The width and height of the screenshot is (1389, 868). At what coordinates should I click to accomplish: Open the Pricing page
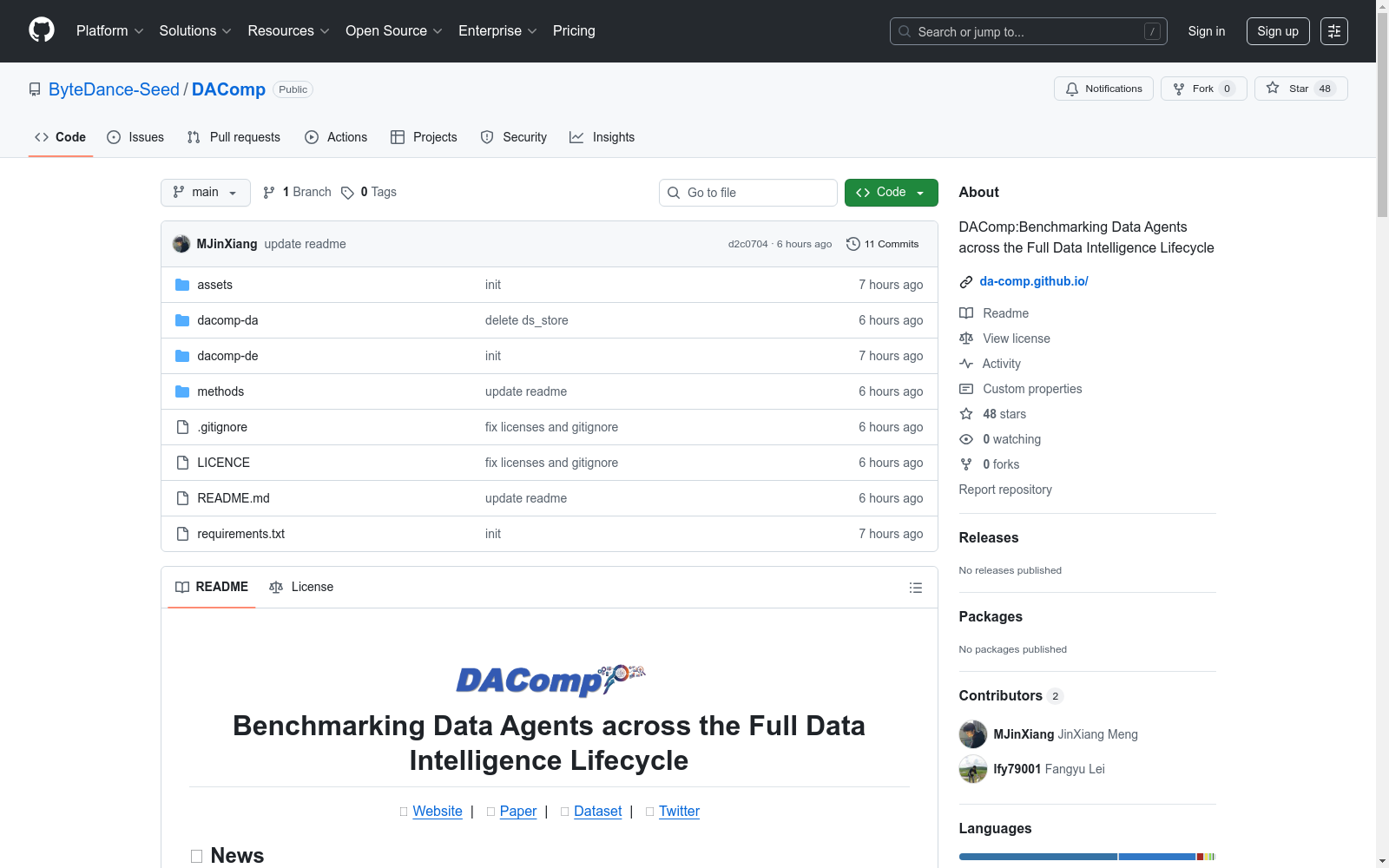574,31
